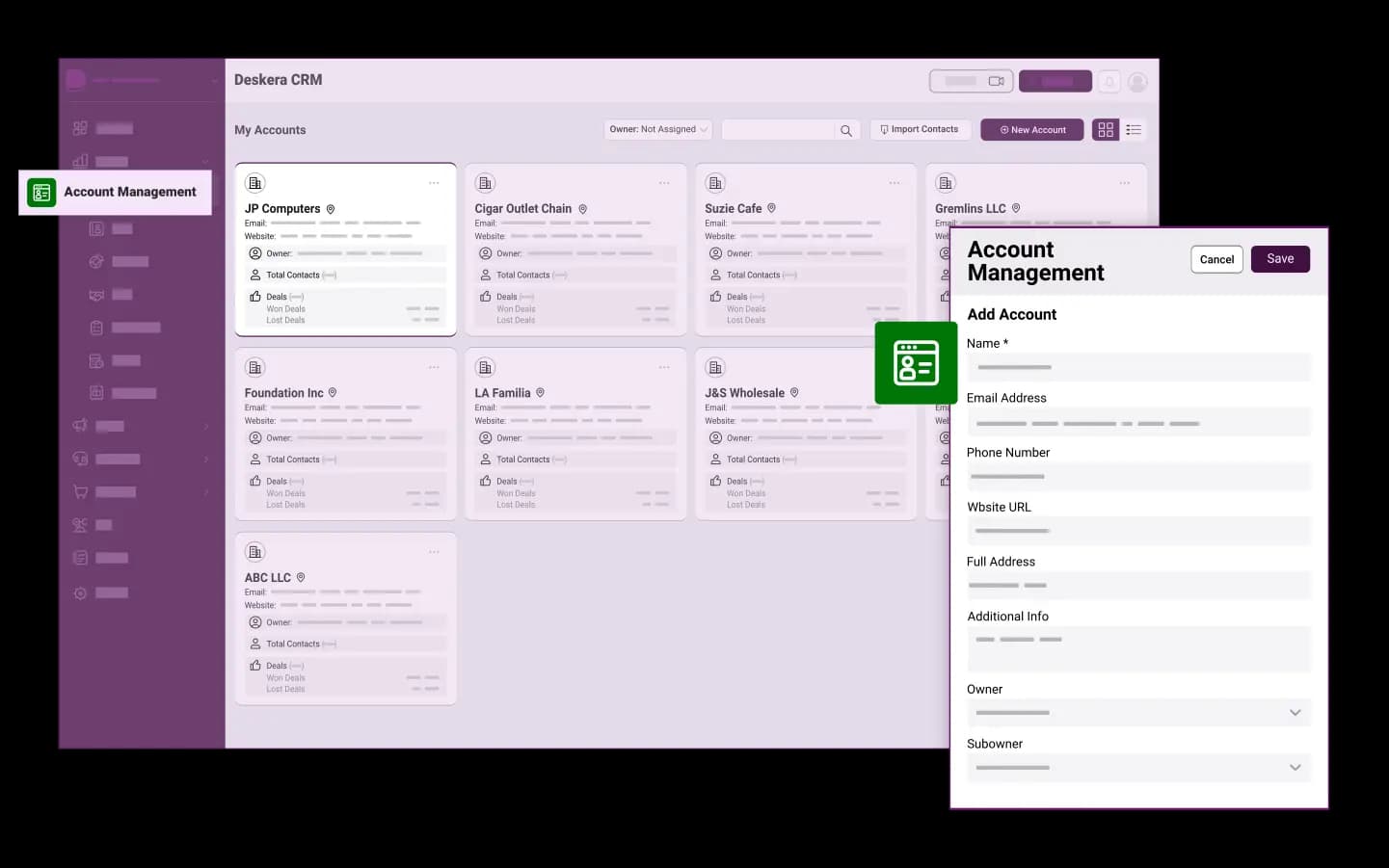The image size is (1389, 868).
Task: Open the Foundation Inc card more-options menu
Action: click(434, 367)
